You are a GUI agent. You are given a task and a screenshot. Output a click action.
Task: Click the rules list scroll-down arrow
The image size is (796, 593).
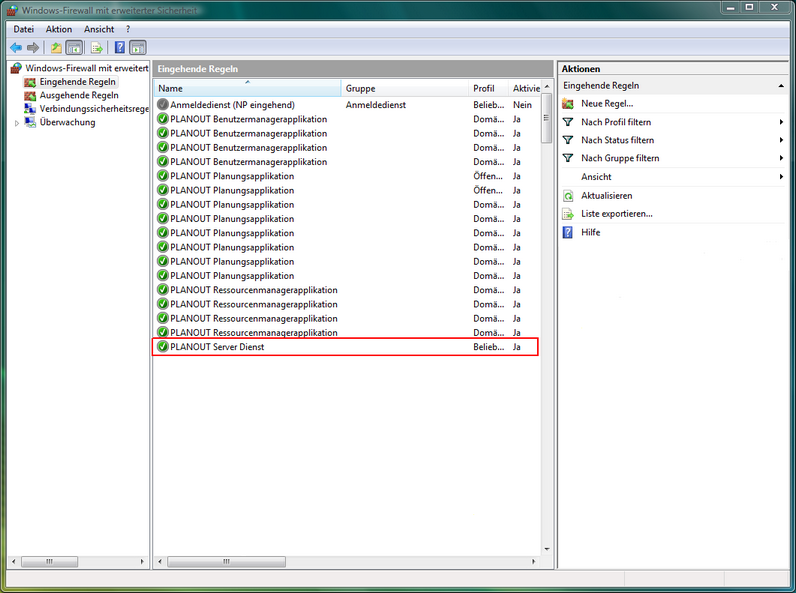pos(547,549)
